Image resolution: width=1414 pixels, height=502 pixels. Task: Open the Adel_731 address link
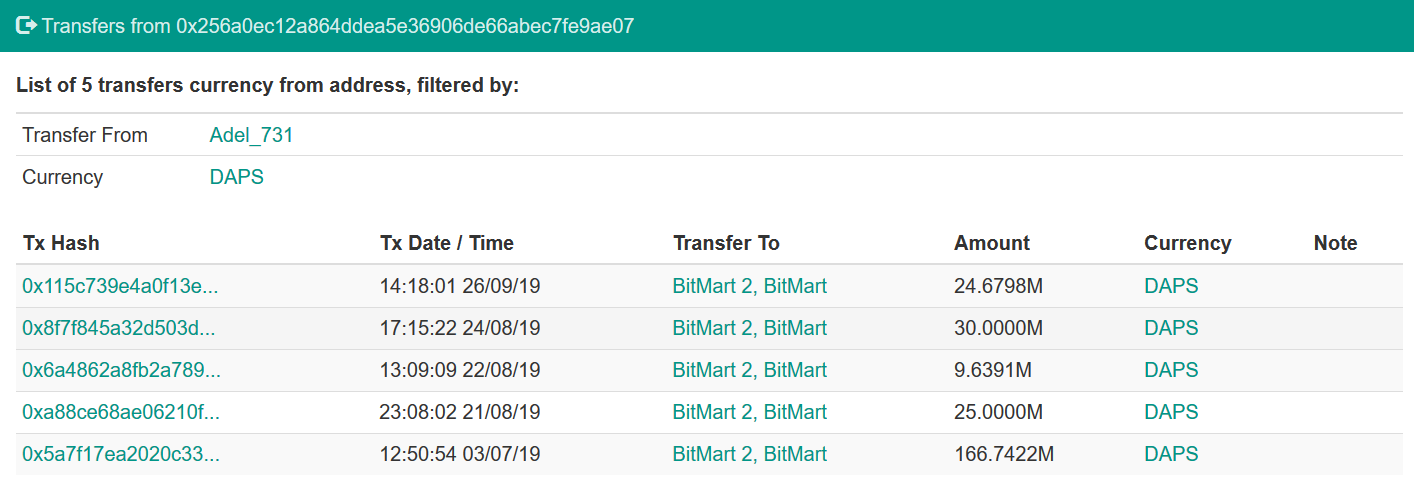pyautogui.click(x=251, y=135)
